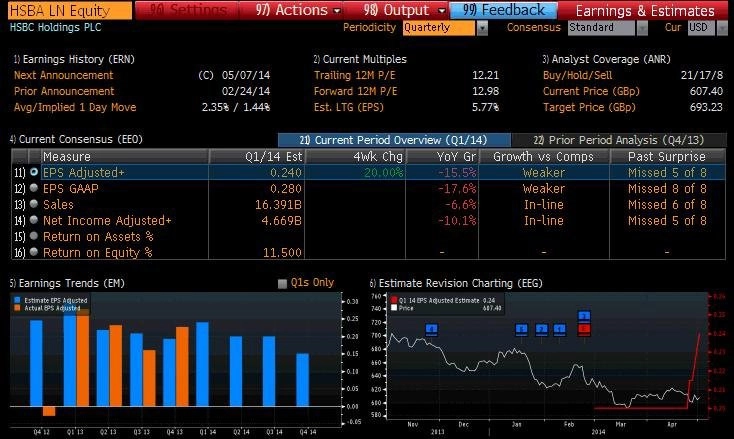Click the orange negative bar for Q4 12
Screen dimensions: 734x439
49,411
